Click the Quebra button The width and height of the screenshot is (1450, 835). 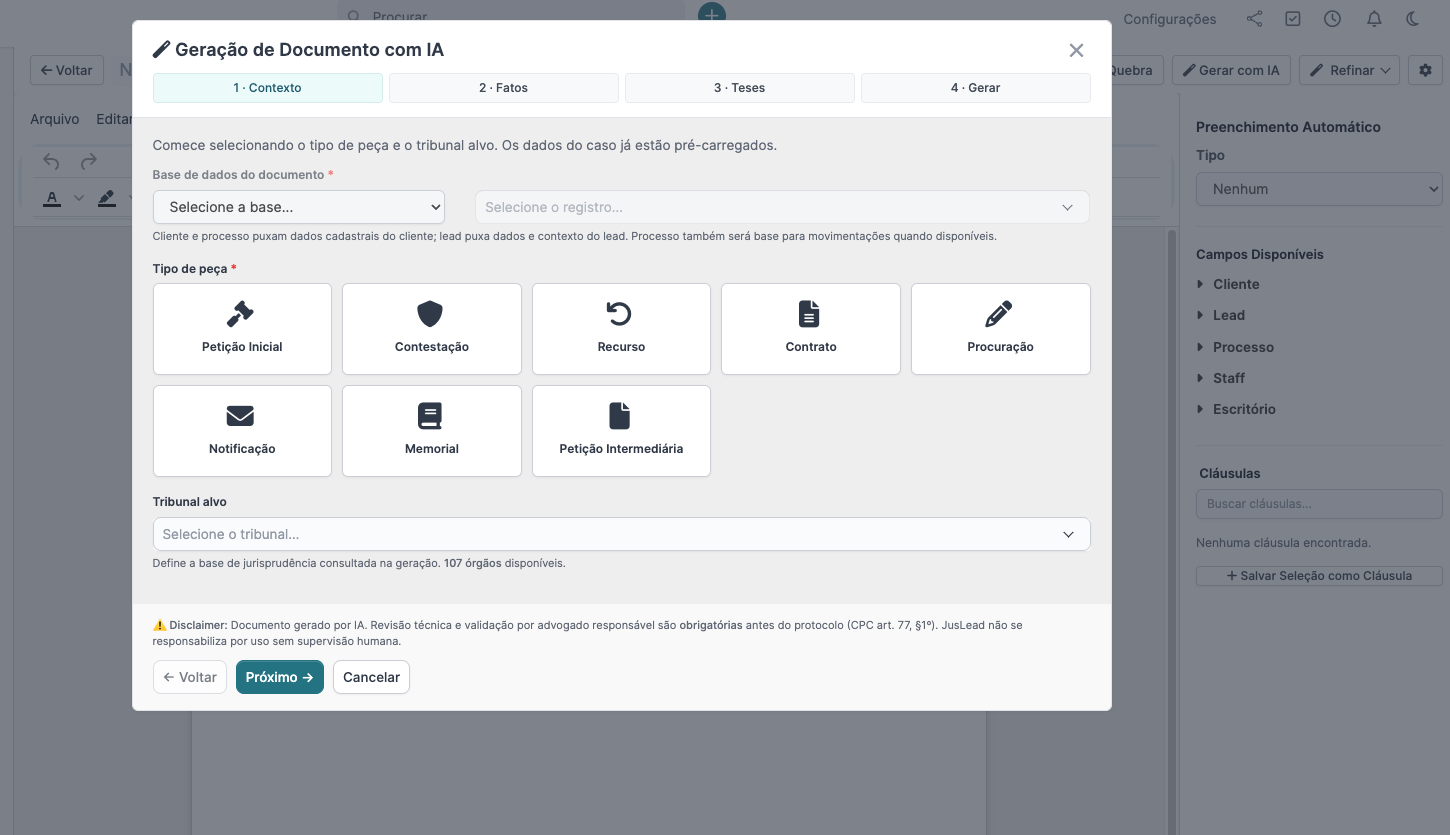point(1137,70)
